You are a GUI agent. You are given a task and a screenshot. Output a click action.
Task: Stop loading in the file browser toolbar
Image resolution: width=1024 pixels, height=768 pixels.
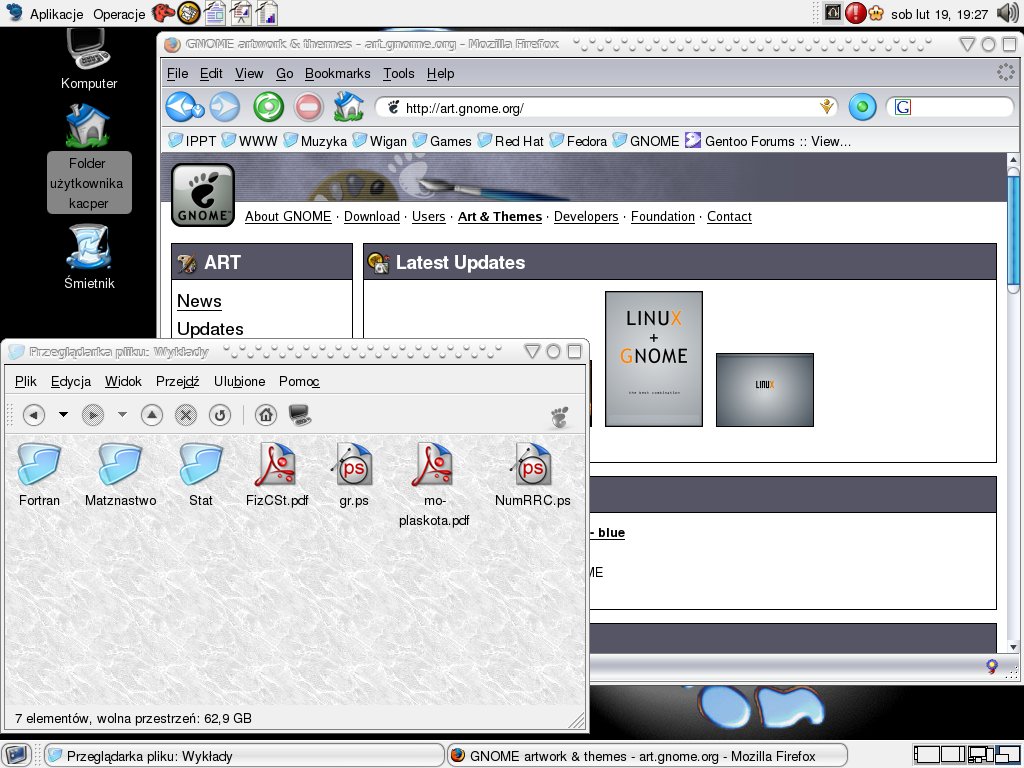coord(185,415)
